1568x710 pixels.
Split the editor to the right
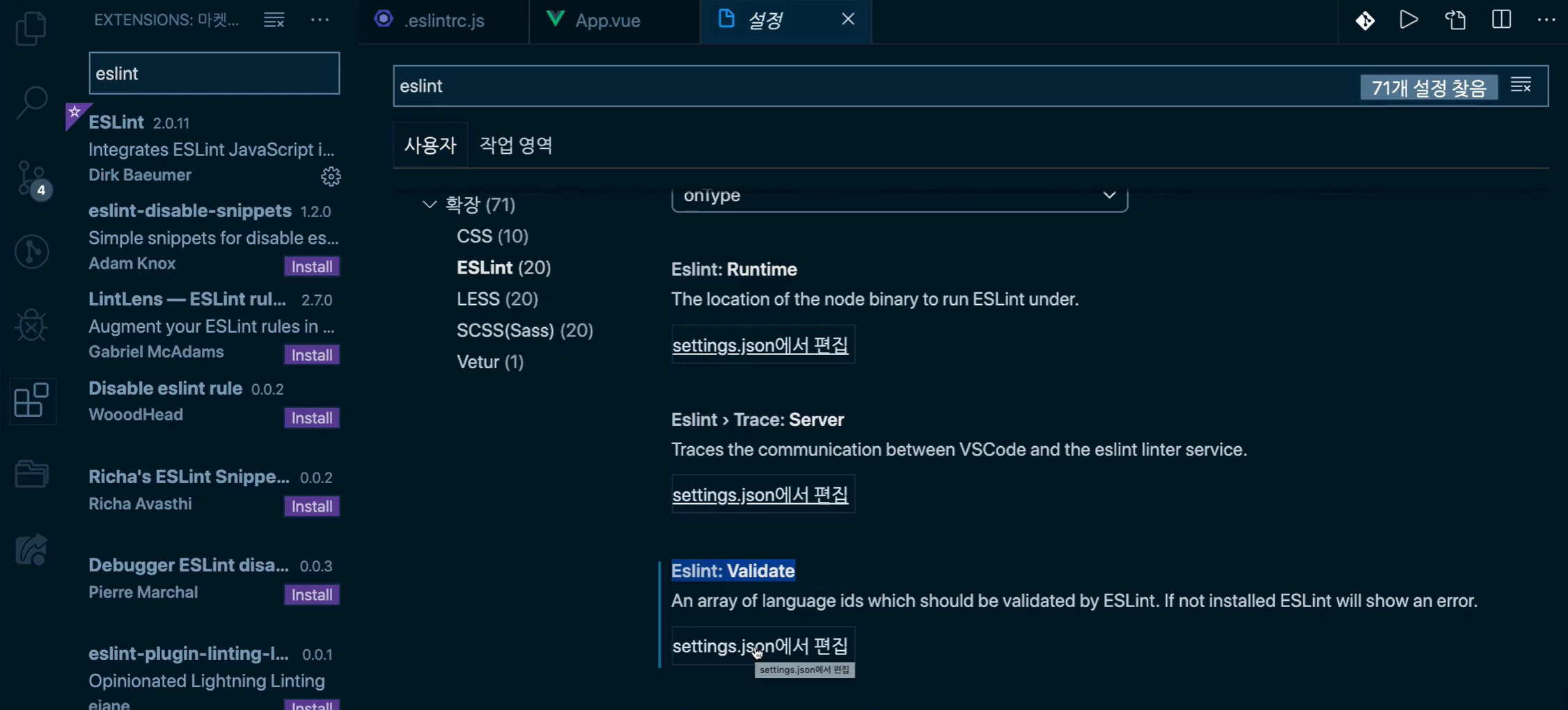(1502, 20)
